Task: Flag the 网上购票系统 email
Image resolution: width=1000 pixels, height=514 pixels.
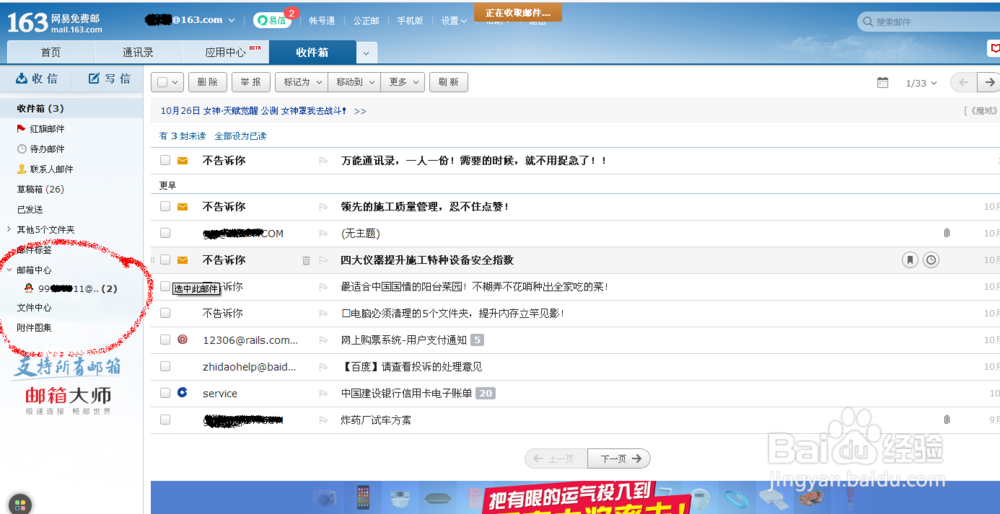Action: click(323, 341)
